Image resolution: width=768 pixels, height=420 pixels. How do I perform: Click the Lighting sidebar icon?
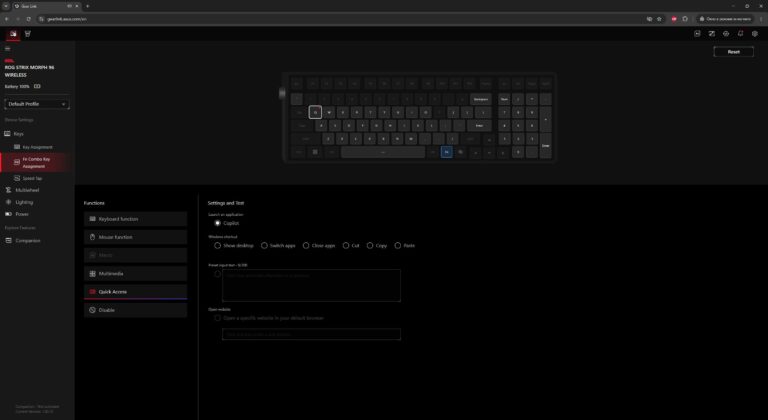[x=8, y=202]
